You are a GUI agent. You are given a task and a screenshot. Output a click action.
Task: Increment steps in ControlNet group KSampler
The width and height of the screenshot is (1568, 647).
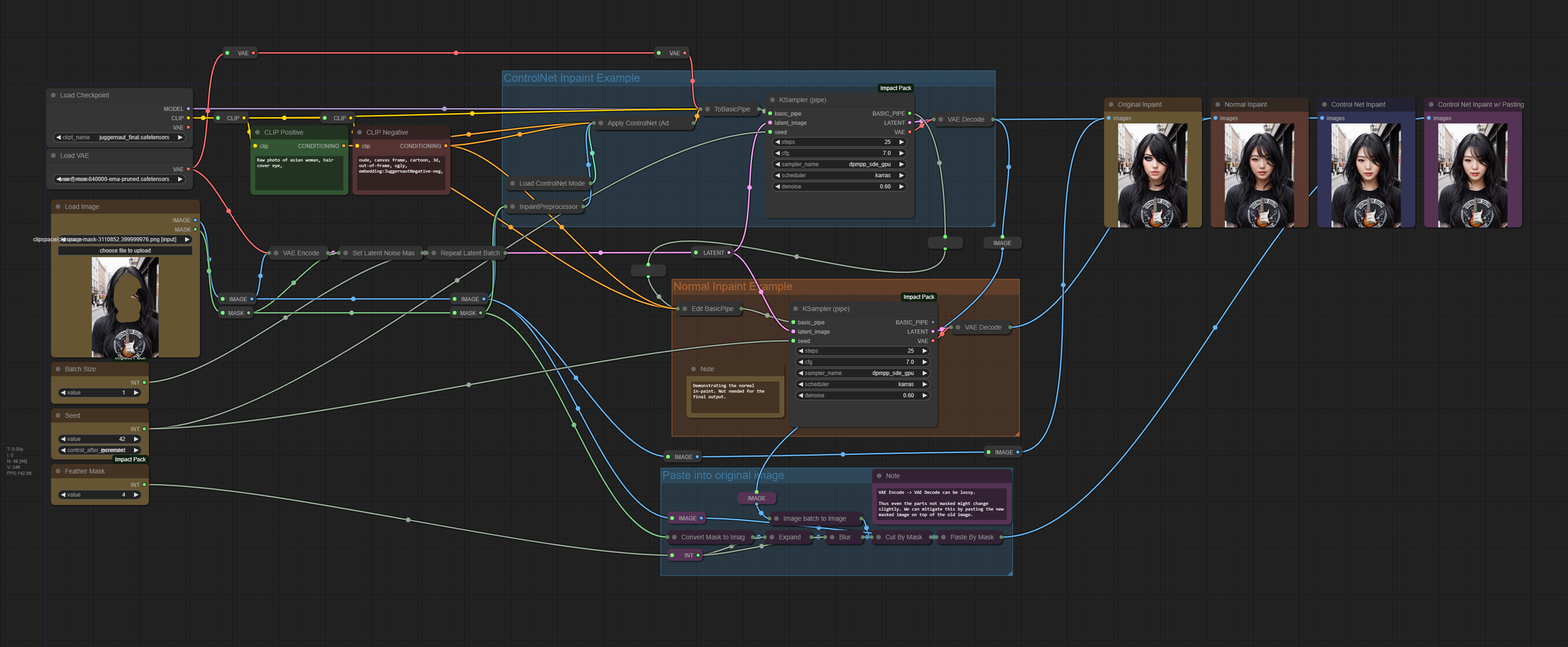(x=901, y=142)
